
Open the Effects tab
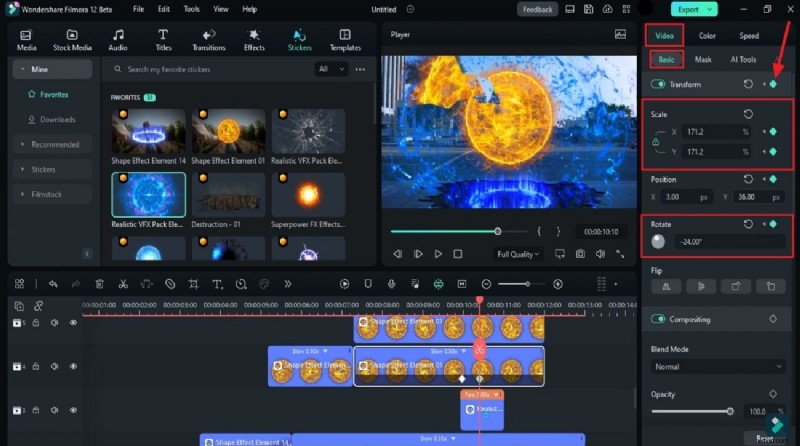pos(254,40)
